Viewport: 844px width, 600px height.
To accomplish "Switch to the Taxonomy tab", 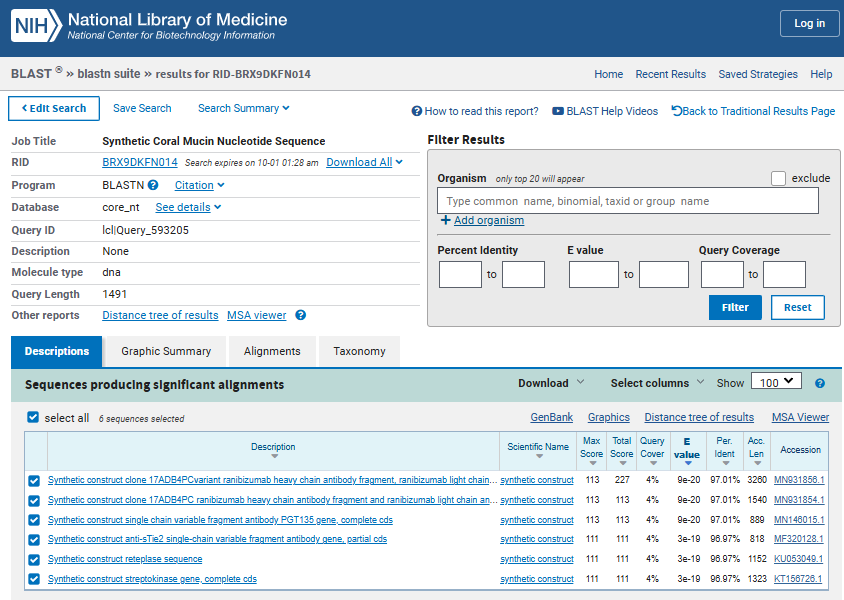I will pos(359,351).
